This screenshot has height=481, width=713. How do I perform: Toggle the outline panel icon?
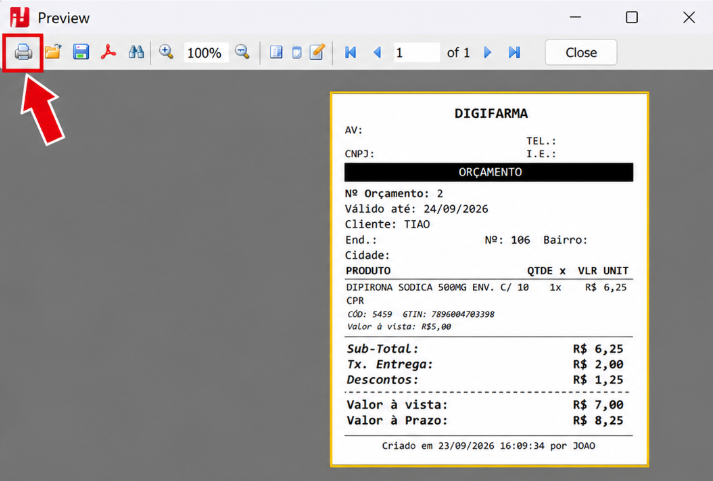tap(276, 52)
